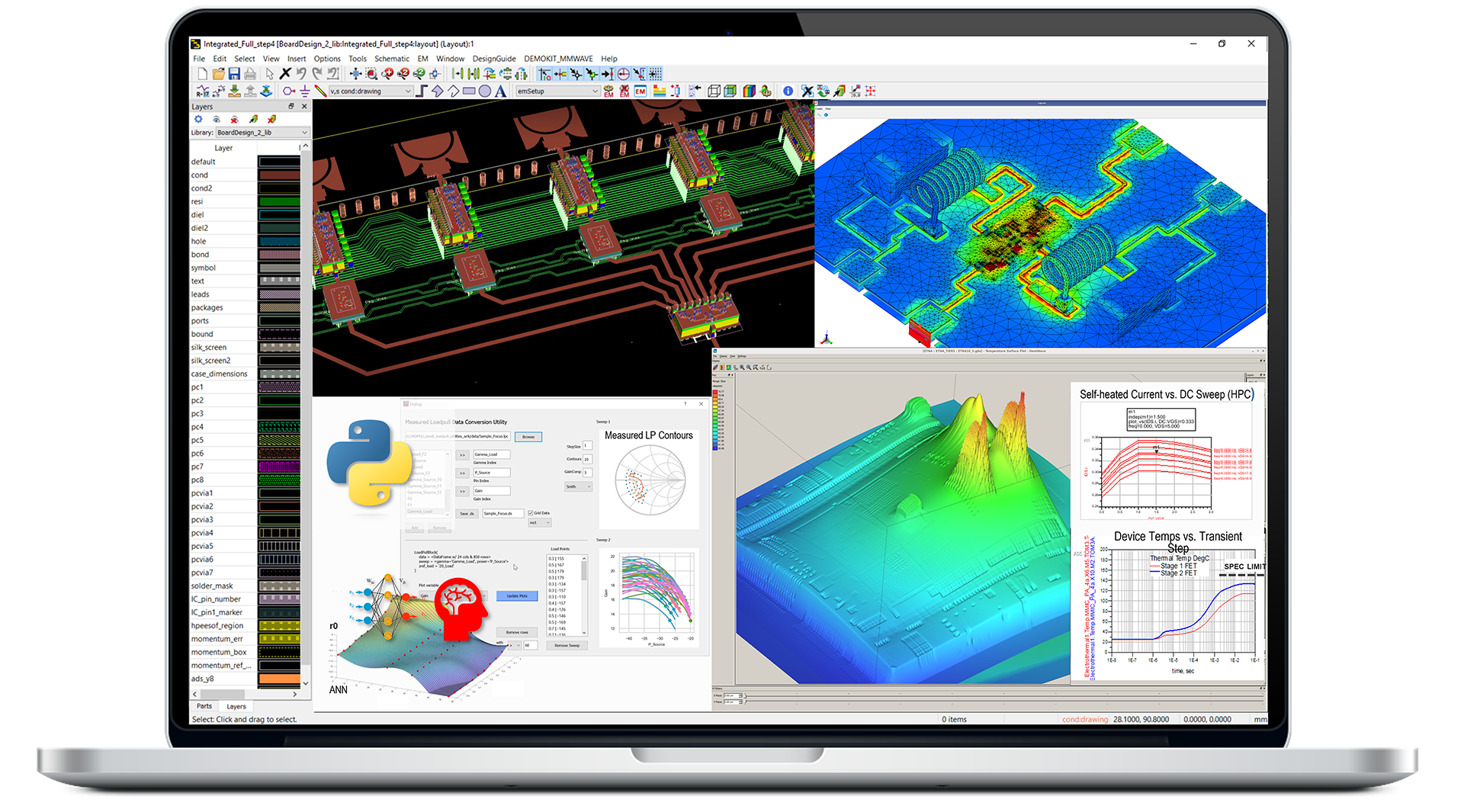The image size is (1464, 812).
Task: Toggle snap to grid mode icon
Action: [655, 74]
